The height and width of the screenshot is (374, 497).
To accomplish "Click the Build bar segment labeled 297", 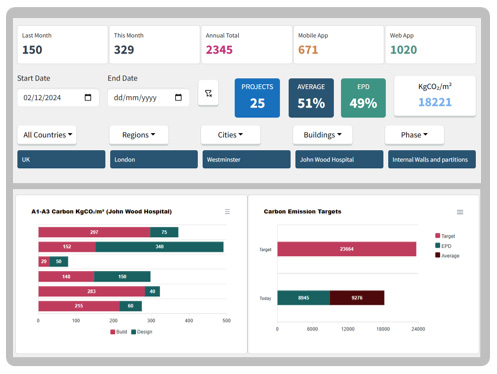I will point(94,232).
